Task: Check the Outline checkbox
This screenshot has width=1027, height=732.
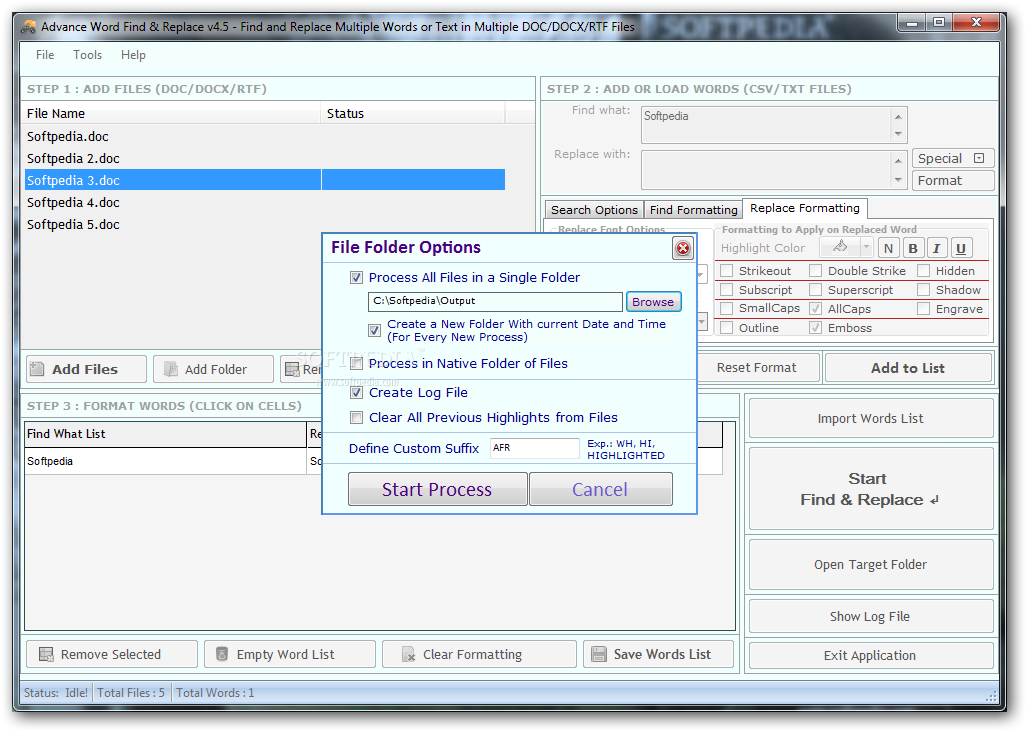Action: [726, 328]
